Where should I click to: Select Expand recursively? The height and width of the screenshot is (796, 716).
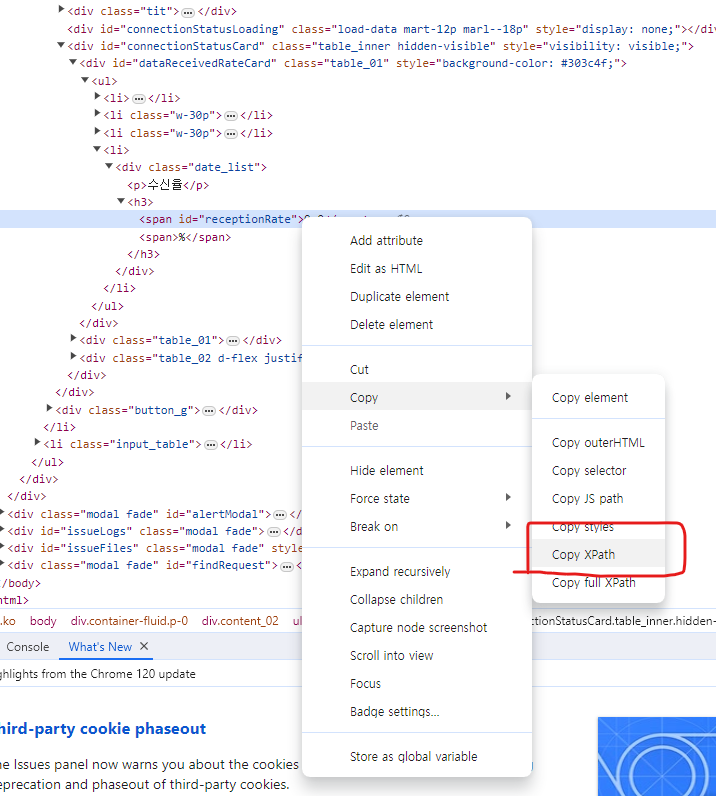416,572
